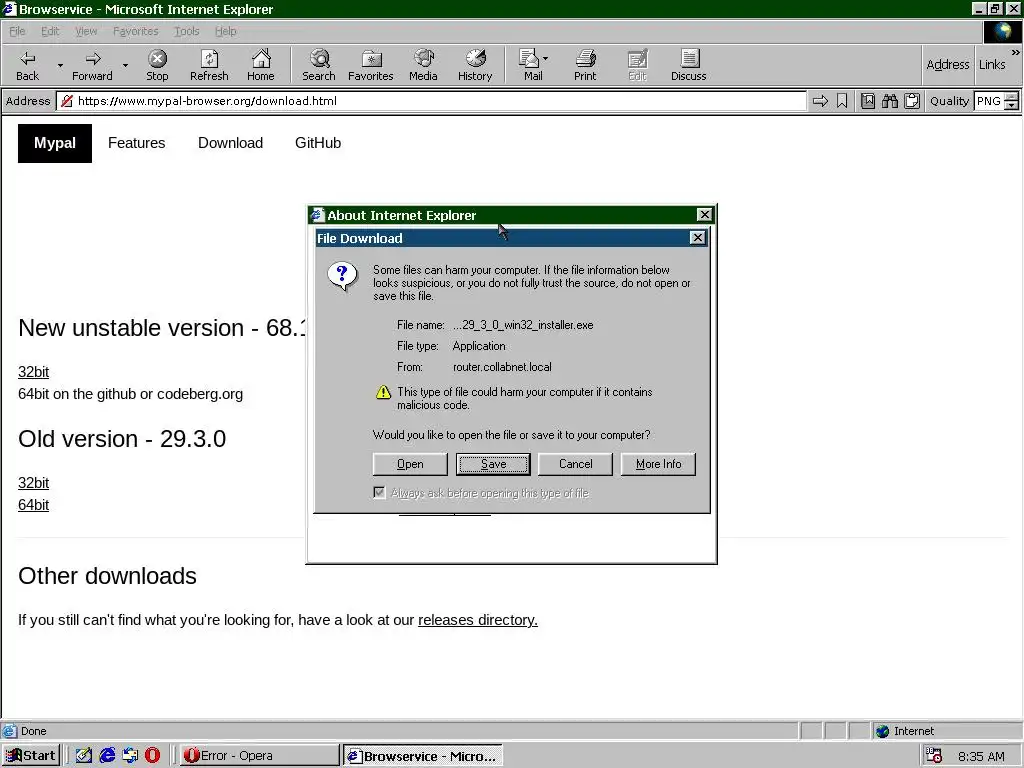Viewport: 1024px width, 768px height.
Task: Click the Mypal logo navigation link
Action: click(55, 143)
